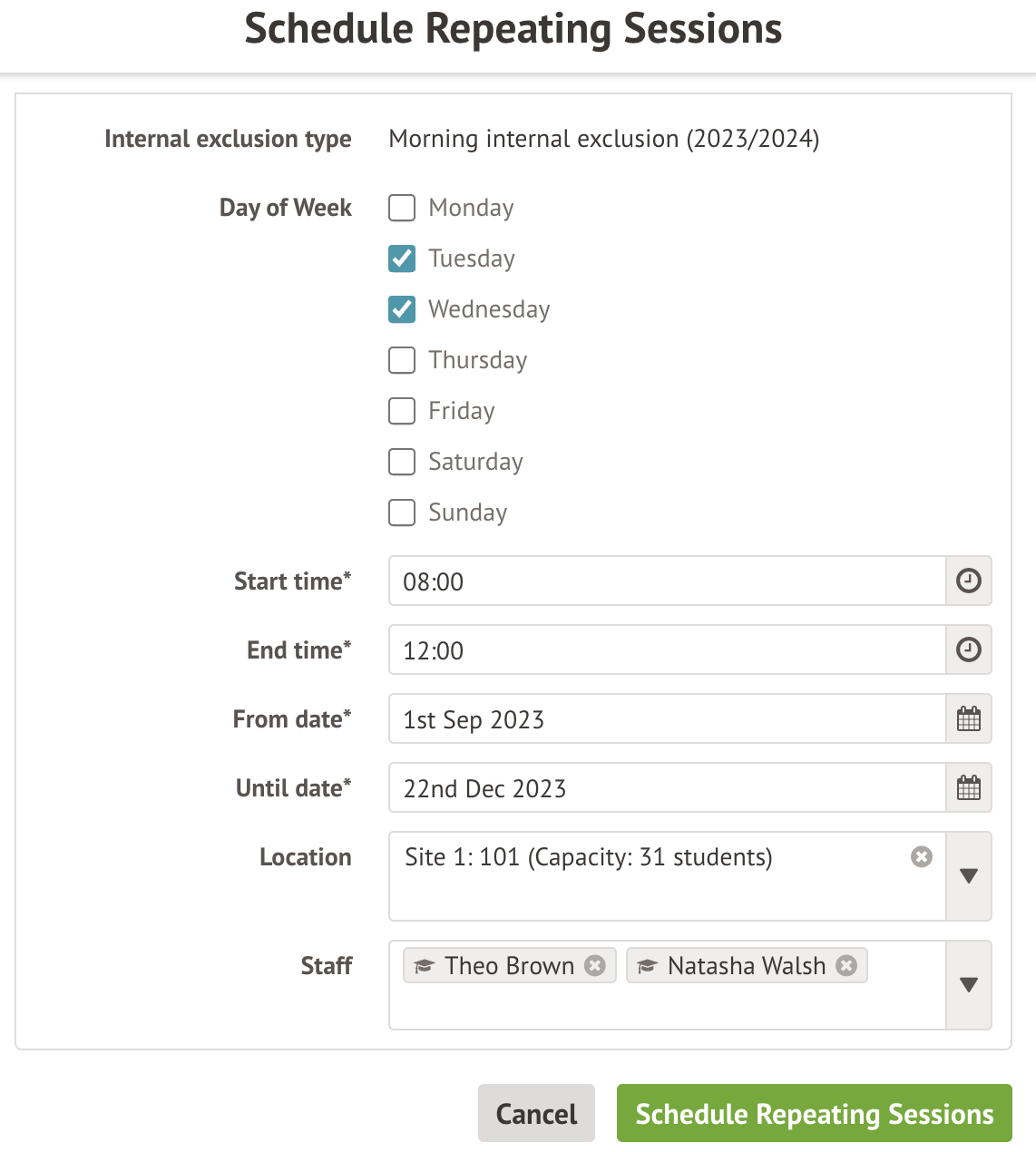The width and height of the screenshot is (1036, 1152).
Task: Open the Until date calendar picker
Action: [x=968, y=787]
